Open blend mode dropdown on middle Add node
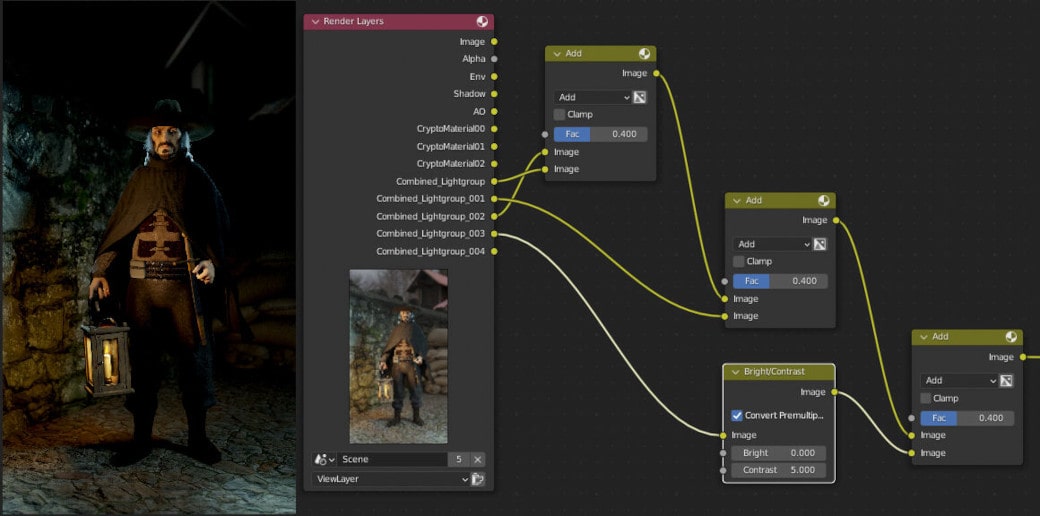This screenshot has height=516, width=1040. [772, 244]
